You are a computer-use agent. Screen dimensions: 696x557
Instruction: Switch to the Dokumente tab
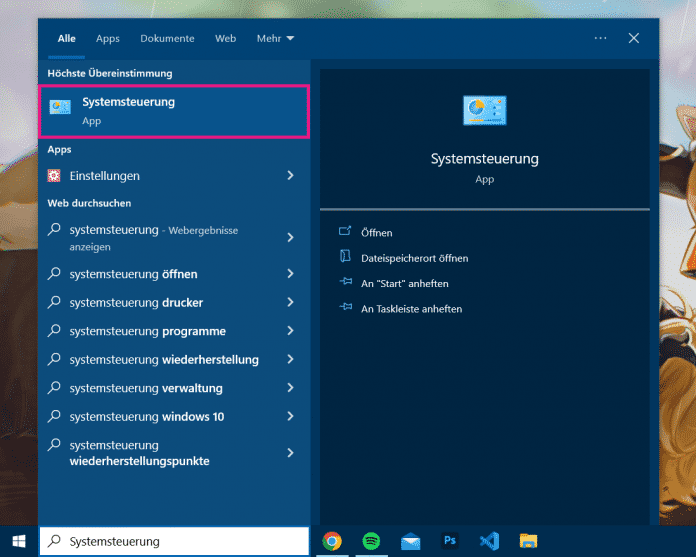point(167,38)
